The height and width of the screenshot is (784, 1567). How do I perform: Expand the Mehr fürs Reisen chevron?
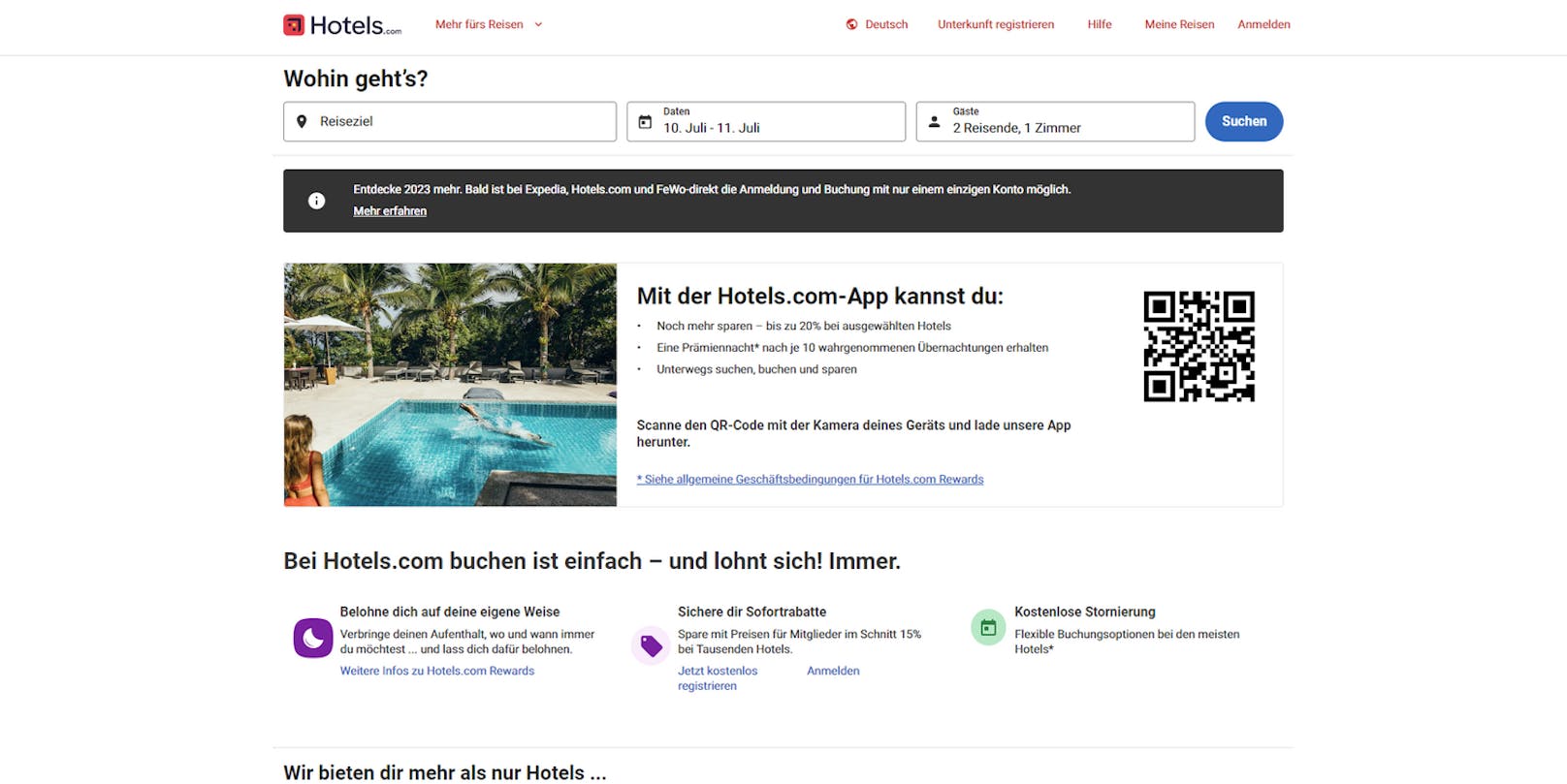click(539, 24)
